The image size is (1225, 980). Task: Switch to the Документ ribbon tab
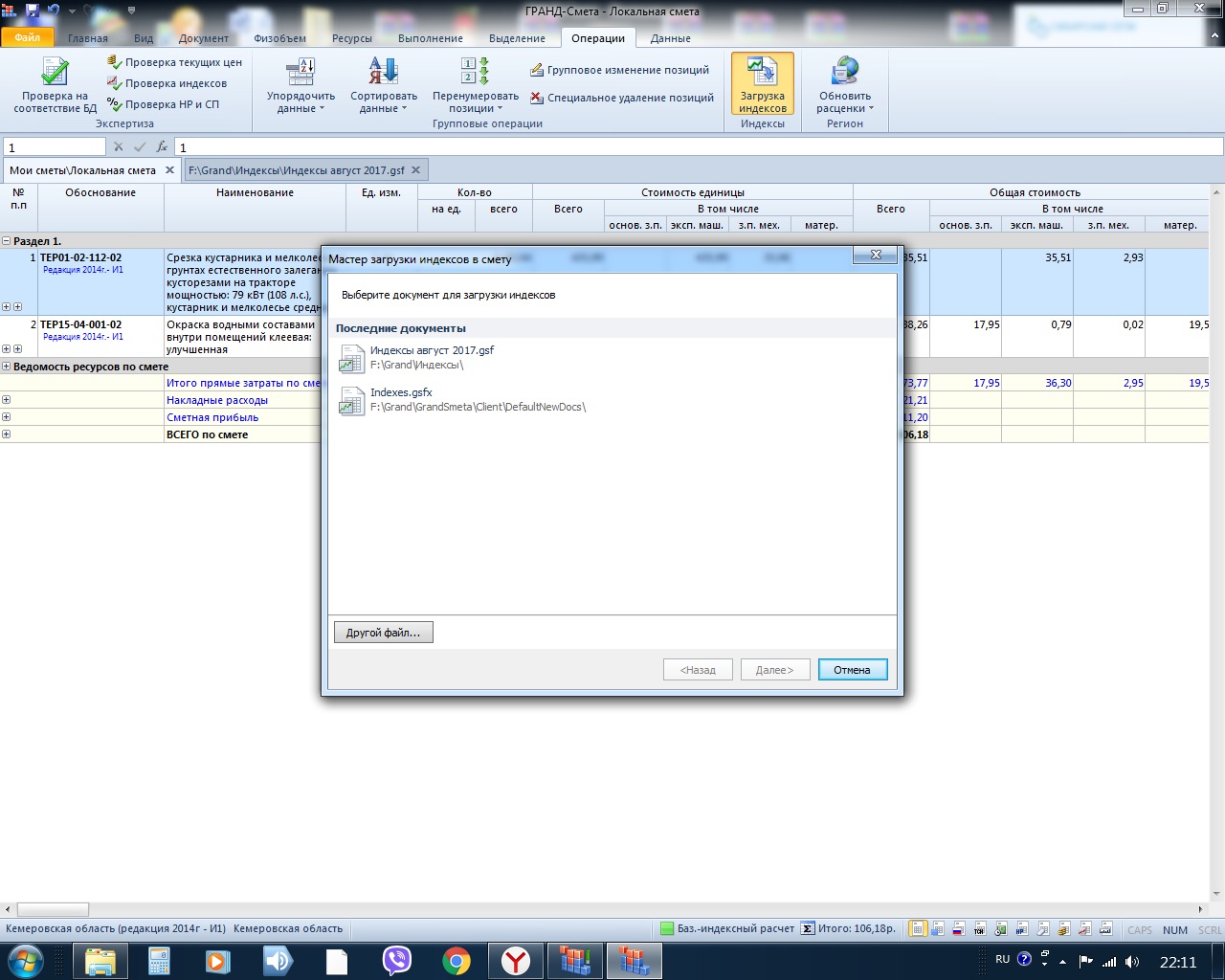(204, 38)
